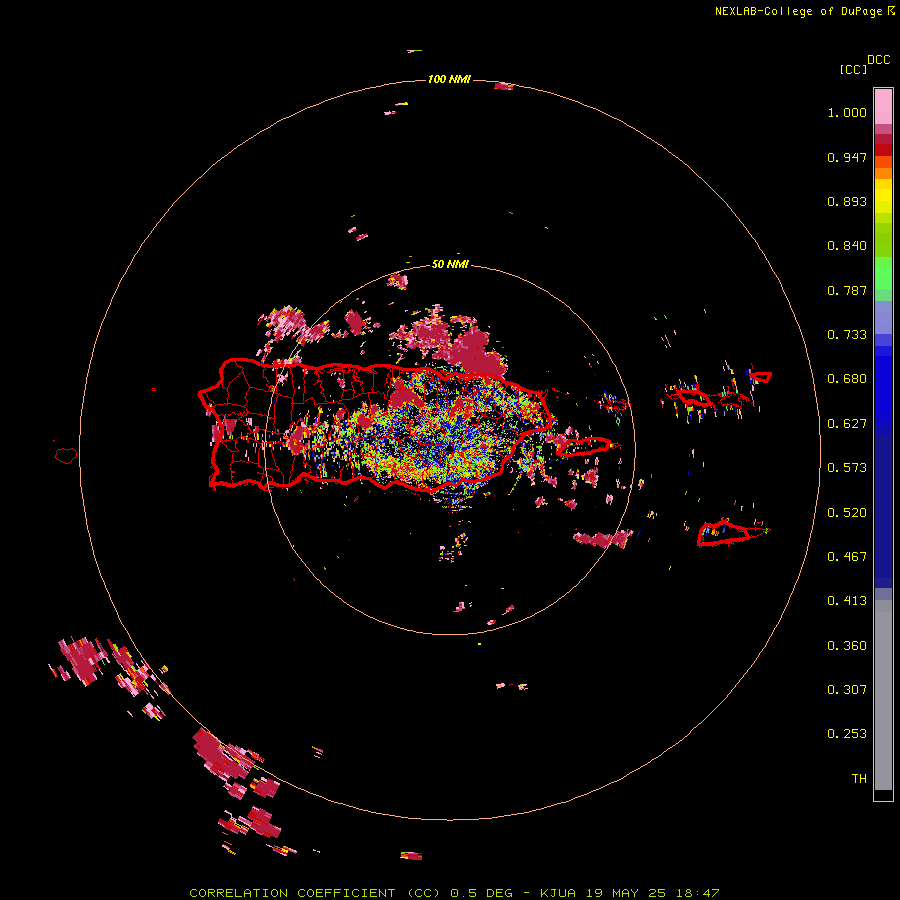Click the pink top segment of color bar
The width and height of the screenshot is (900, 900).
(883, 106)
